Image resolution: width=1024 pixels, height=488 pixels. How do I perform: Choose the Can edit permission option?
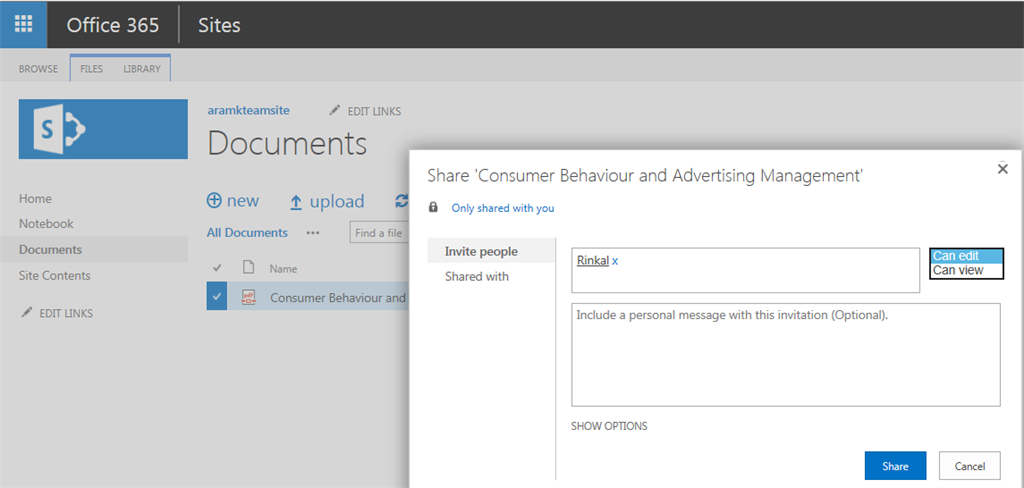pyautogui.click(x=956, y=256)
